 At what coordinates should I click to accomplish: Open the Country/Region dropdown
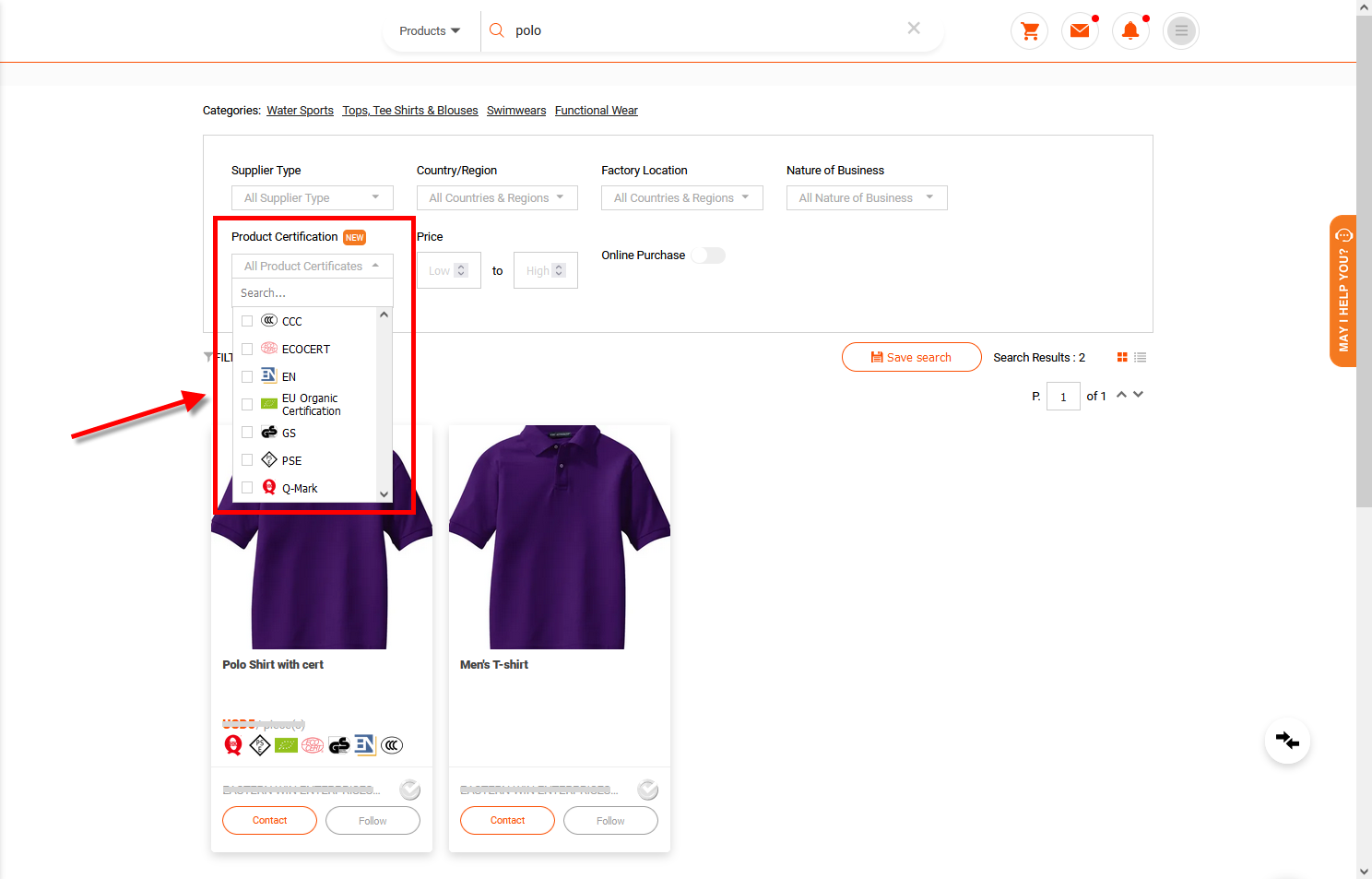[497, 198]
